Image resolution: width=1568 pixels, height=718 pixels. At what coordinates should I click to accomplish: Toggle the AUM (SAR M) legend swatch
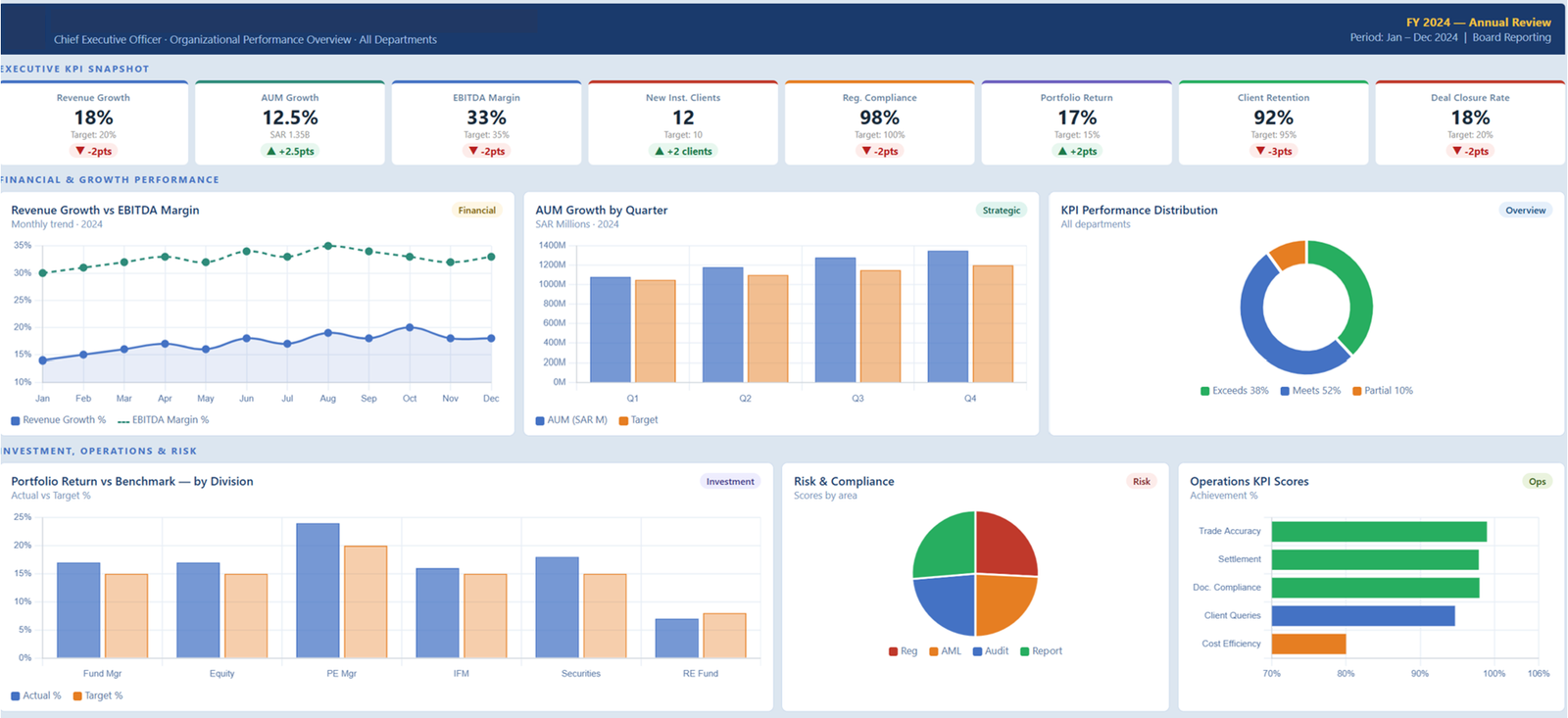pyautogui.click(x=540, y=420)
